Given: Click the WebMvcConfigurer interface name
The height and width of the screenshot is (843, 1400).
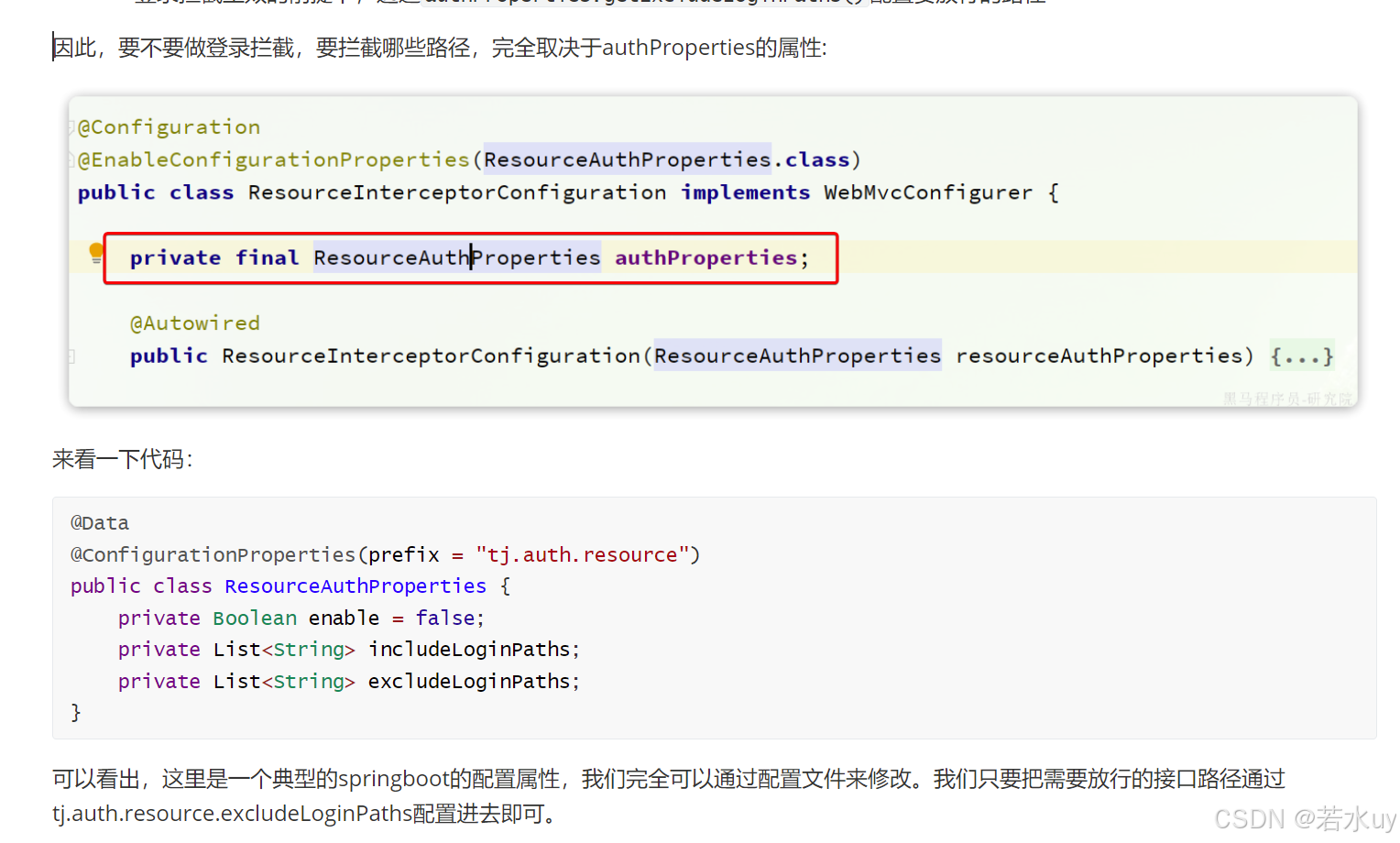Looking at the screenshot, I should pyautogui.click(x=928, y=192).
